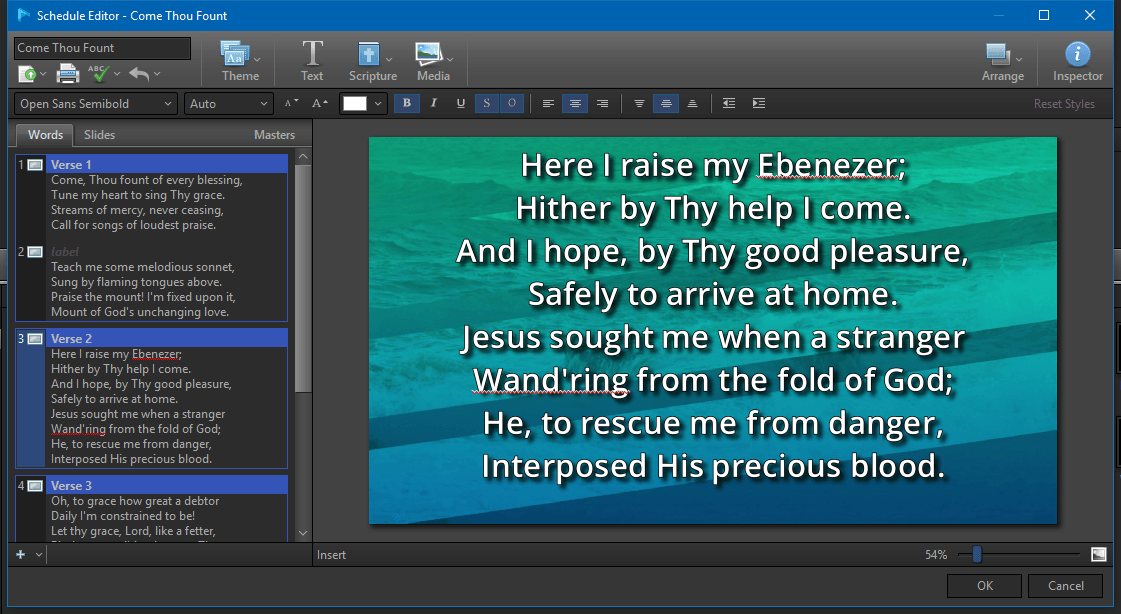
Task: Toggle bold formatting off
Action: click(406, 103)
